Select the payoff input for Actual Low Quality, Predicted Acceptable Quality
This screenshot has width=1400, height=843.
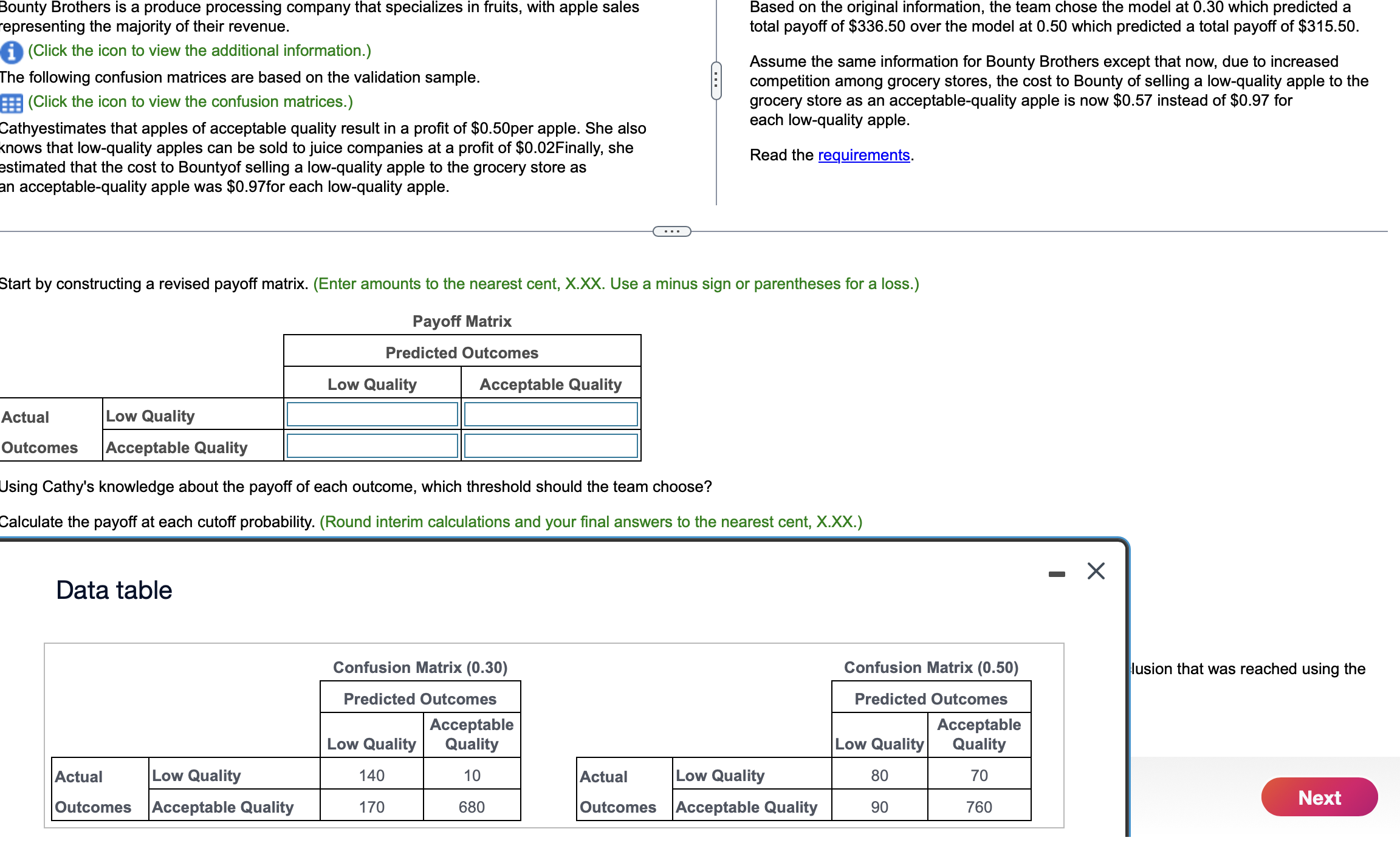[551, 414]
